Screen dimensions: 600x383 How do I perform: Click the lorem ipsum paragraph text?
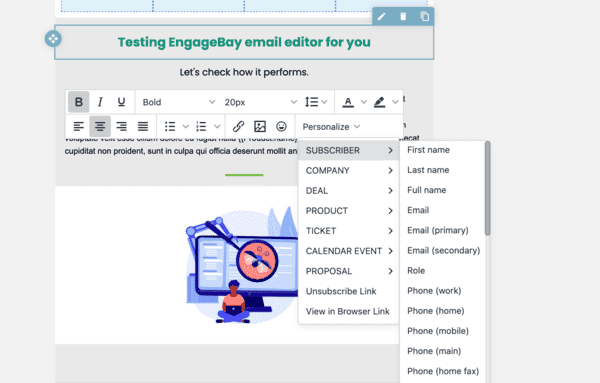point(181,151)
